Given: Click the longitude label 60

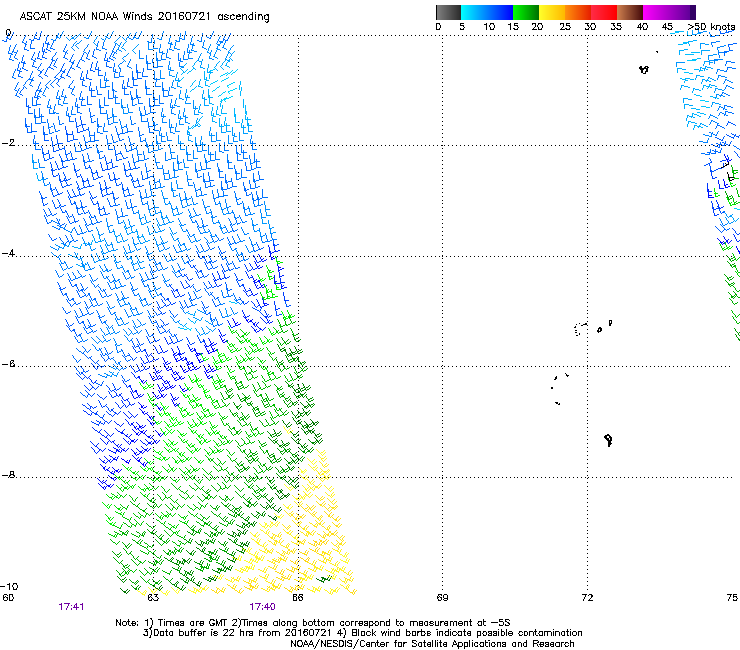Looking at the screenshot, I should click(8, 598).
